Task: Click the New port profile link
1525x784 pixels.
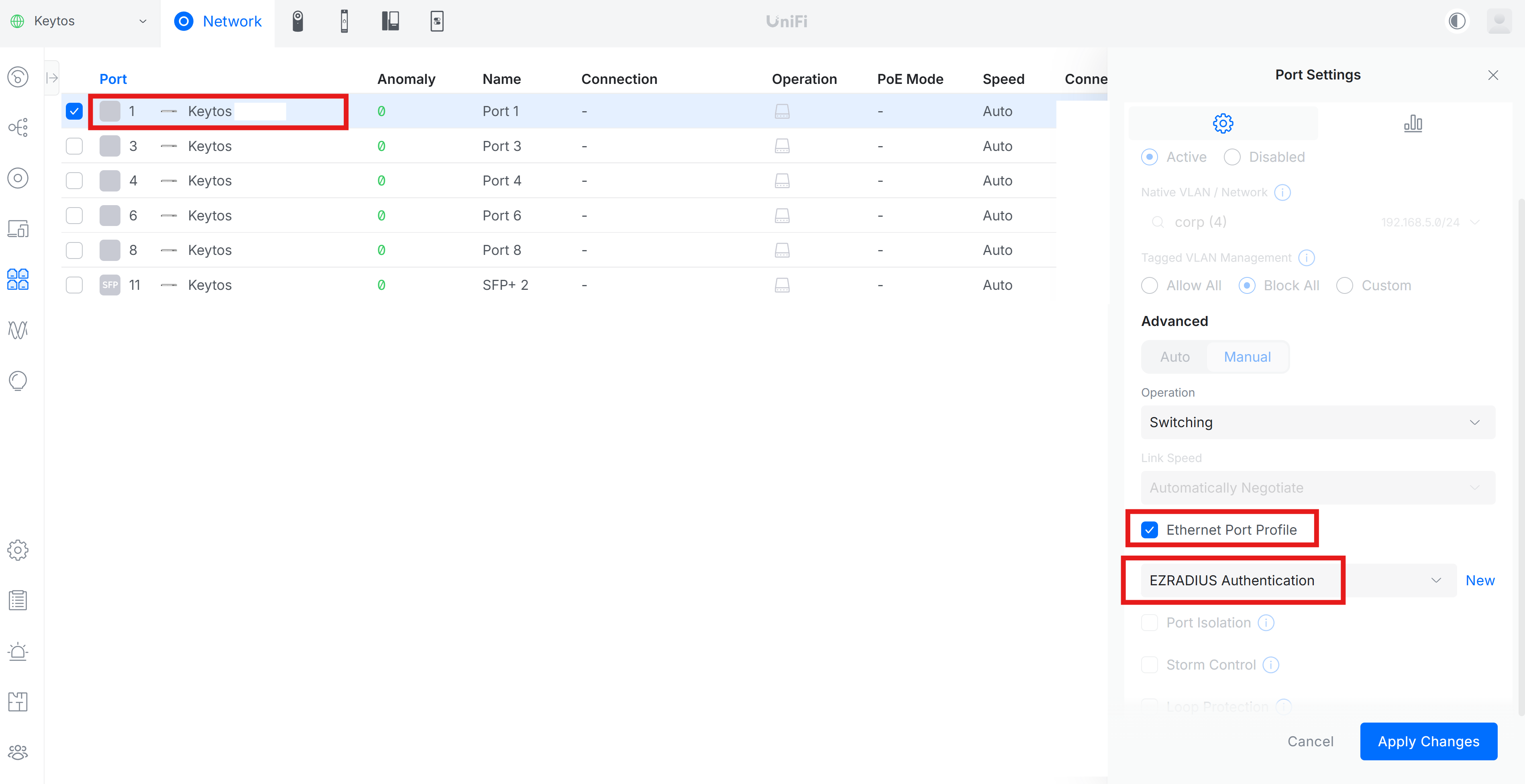Action: pyautogui.click(x=1479, y=580)
